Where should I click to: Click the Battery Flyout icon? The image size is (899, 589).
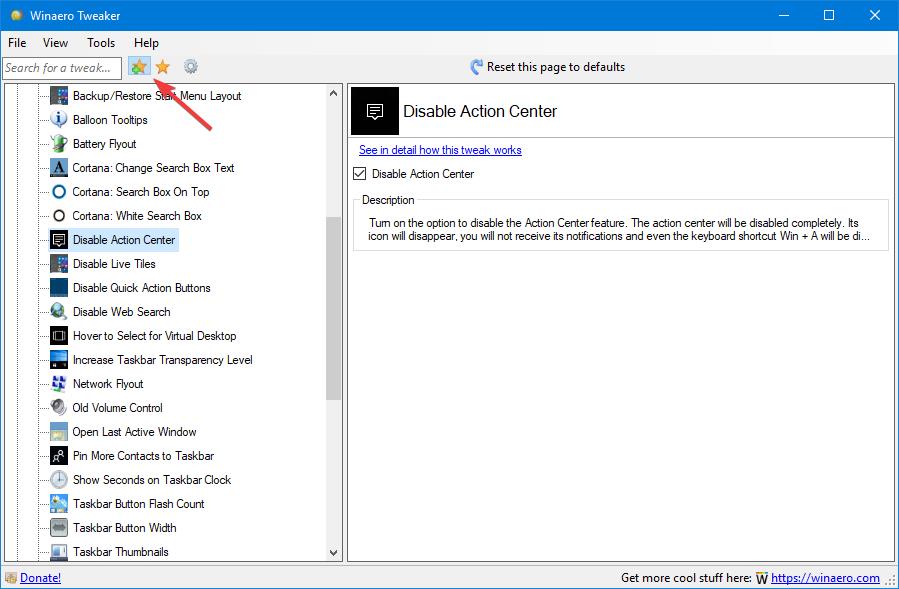pyautogui.click(x=58, y=143)
